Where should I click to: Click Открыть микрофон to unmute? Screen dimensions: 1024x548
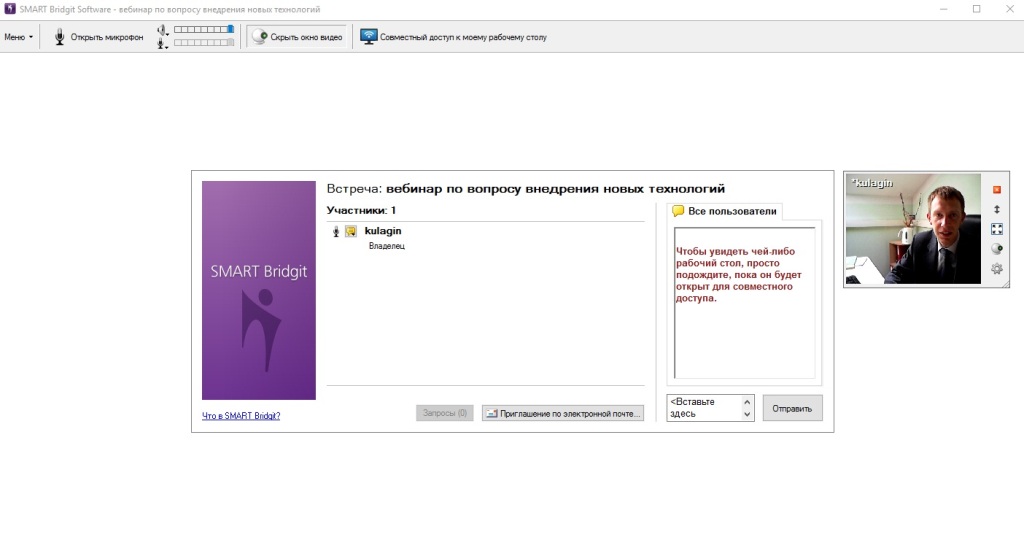tap(98, 37)
